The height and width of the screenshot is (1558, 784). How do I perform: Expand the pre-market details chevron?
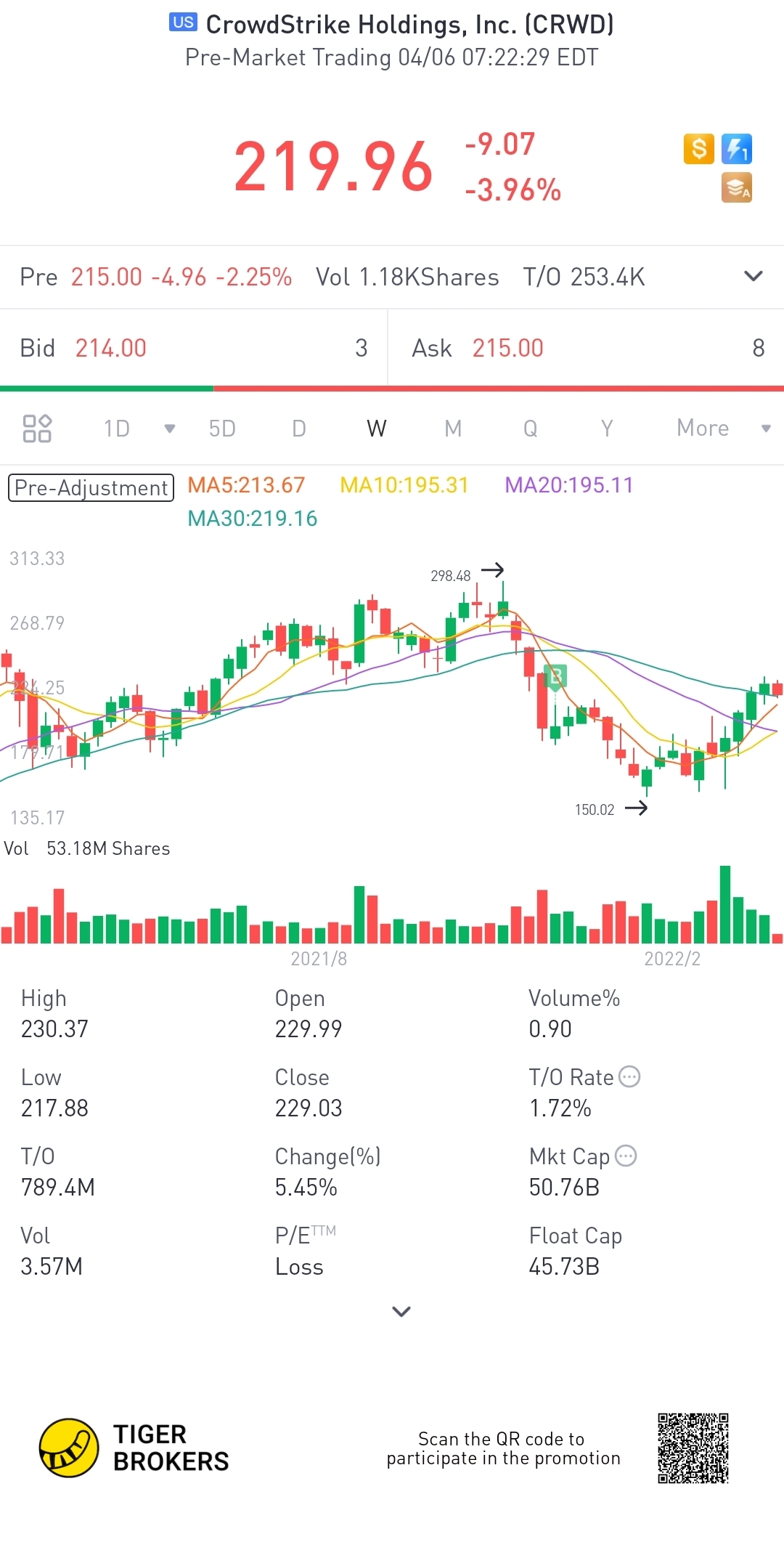tap(754, 276)
